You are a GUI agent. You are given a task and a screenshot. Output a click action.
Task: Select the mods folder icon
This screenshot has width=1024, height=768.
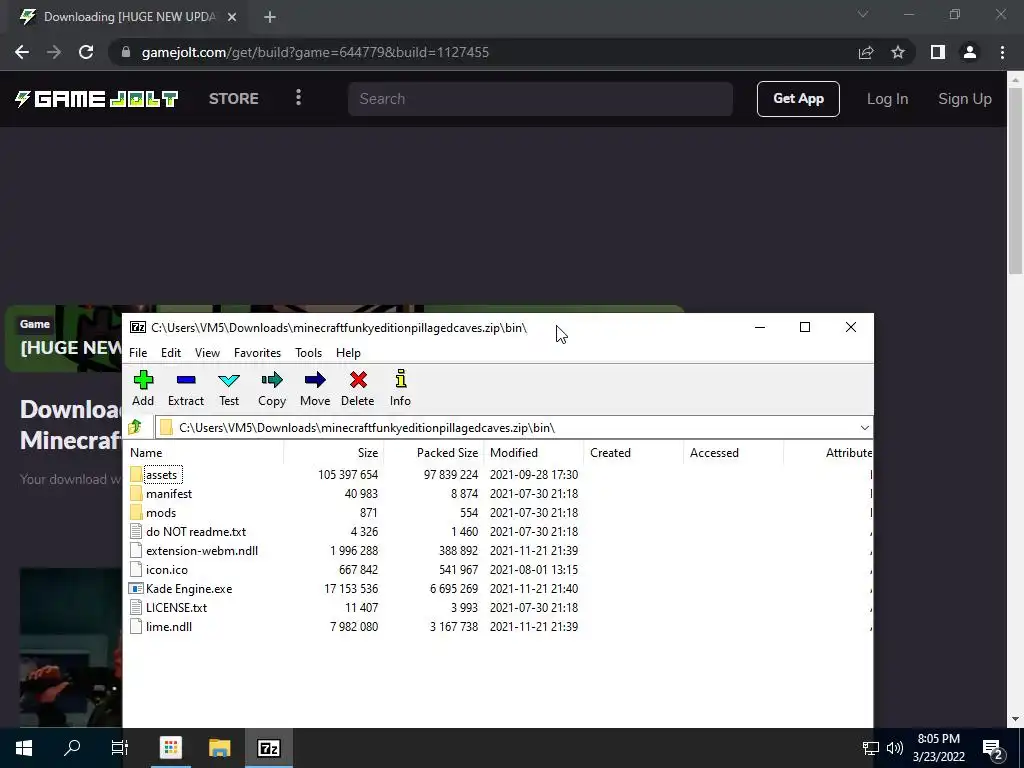coord(136,513)
